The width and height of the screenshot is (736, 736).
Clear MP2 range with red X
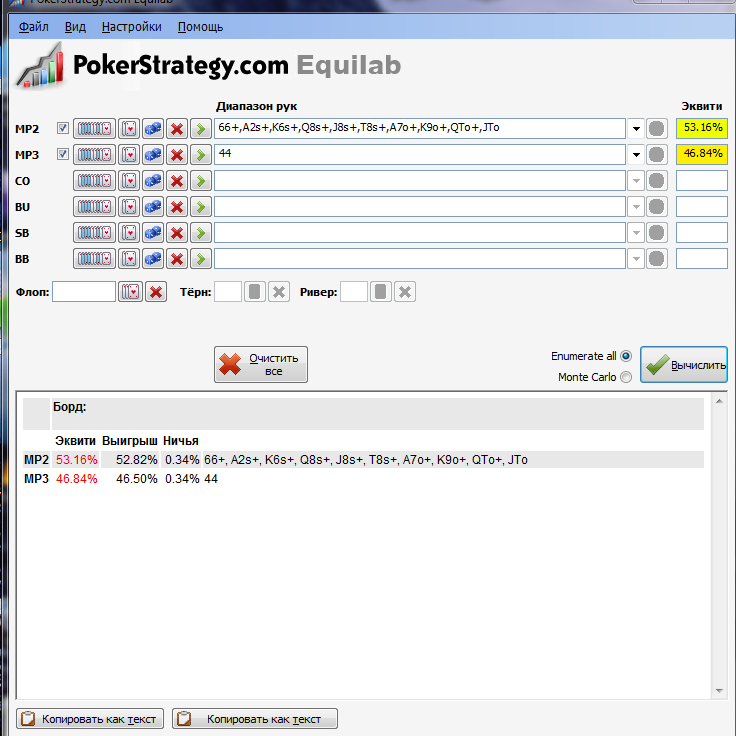pyautogui.click(x=177, y=128)
